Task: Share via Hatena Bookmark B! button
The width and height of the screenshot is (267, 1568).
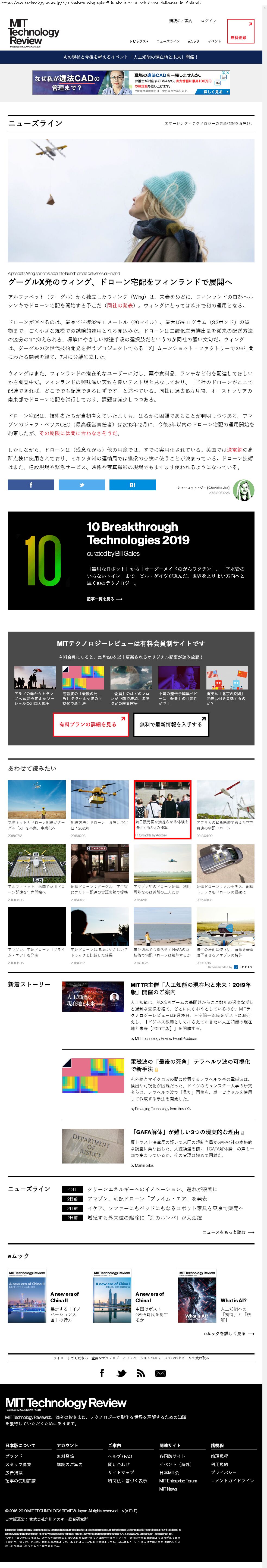Action: coord(133,485)
